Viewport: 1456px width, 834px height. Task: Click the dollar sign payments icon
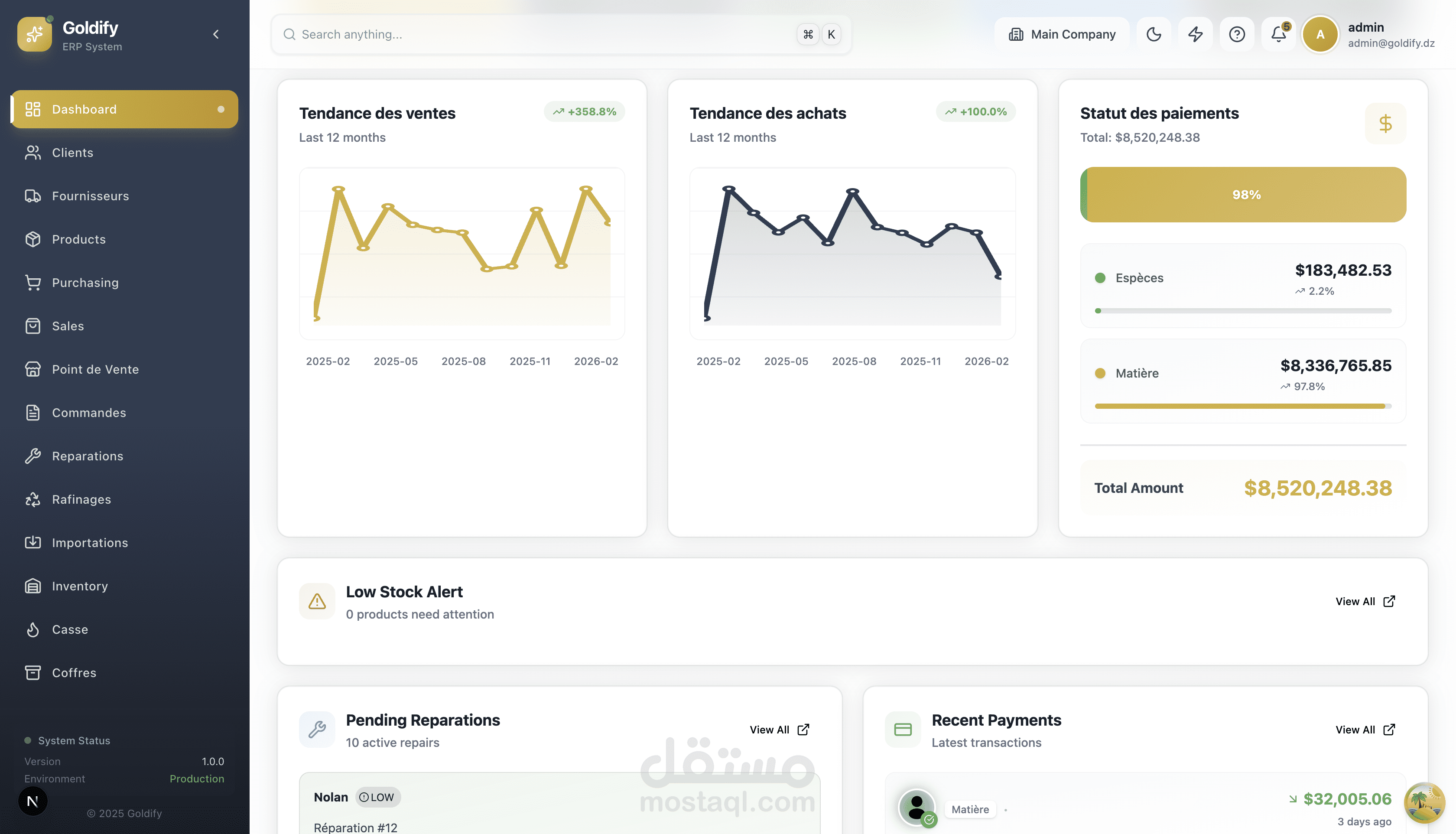[1385, 124]
